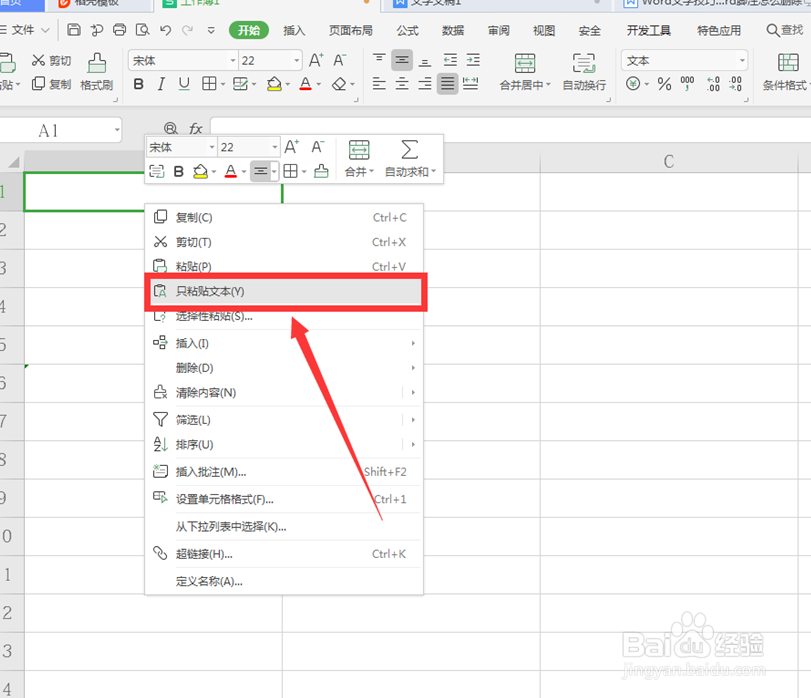Choose 超链接(H) in context menu
The height and width of the screenshot is (698, 811).
[x=284, y=554]
